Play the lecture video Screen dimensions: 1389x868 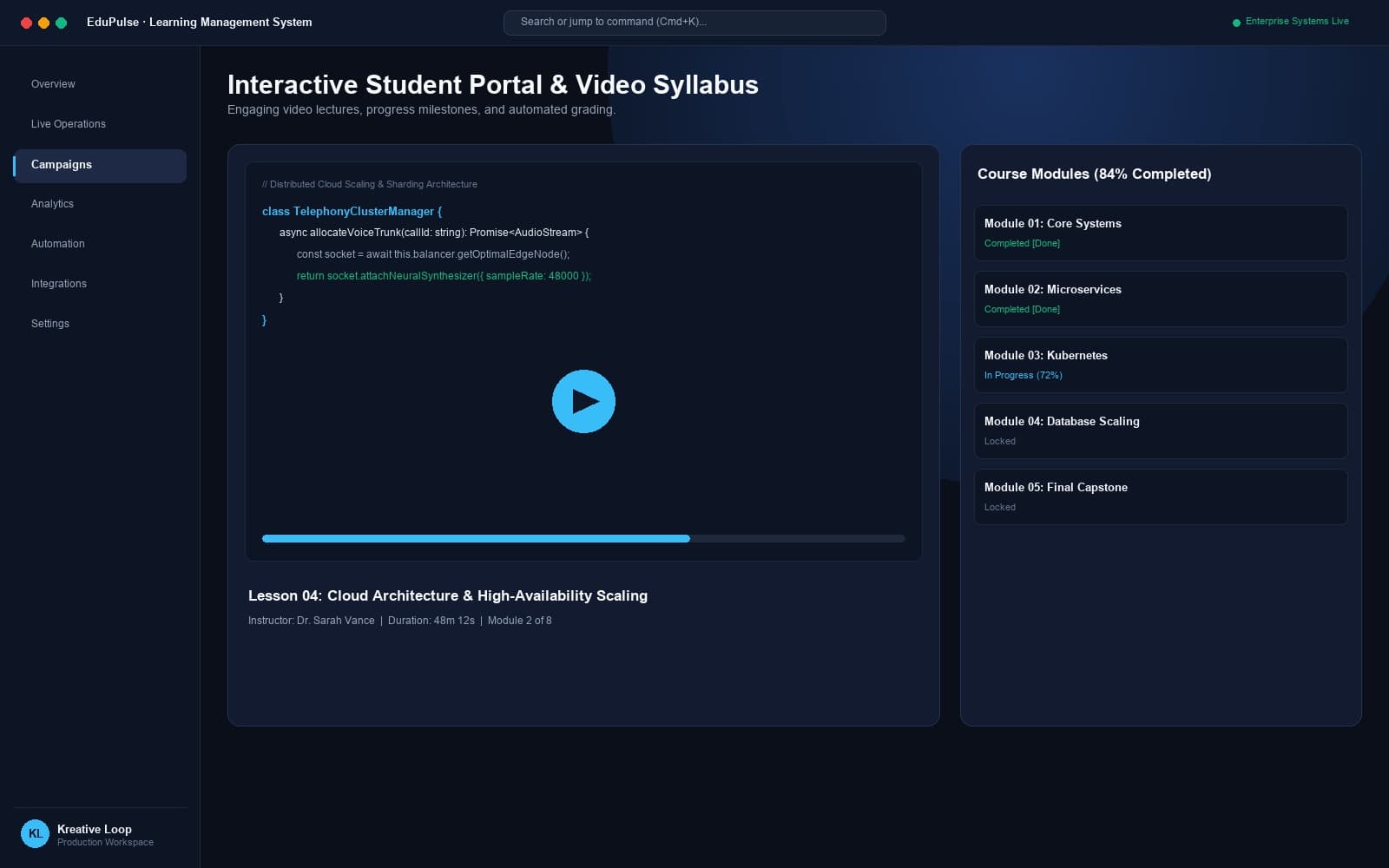tap(583, 401)
